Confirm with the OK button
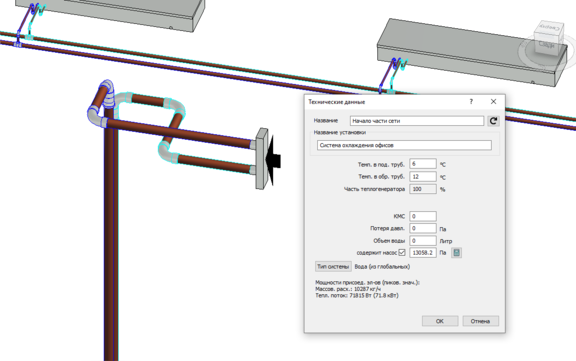 pyautogui.click(x=440, y=321)
